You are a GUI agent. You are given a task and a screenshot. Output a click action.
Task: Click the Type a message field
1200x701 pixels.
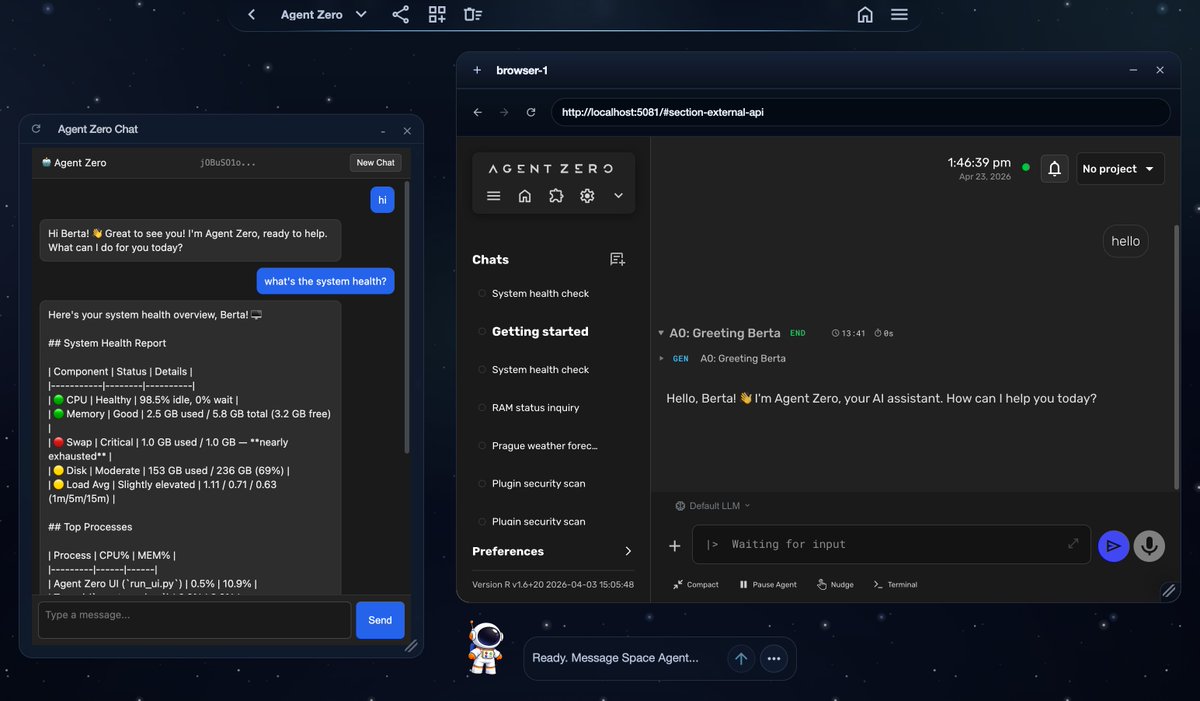point(195,620)
